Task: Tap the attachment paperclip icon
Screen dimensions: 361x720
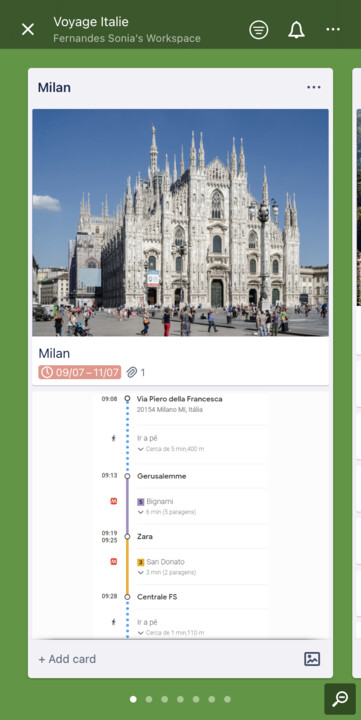Action: pos(132,372)
